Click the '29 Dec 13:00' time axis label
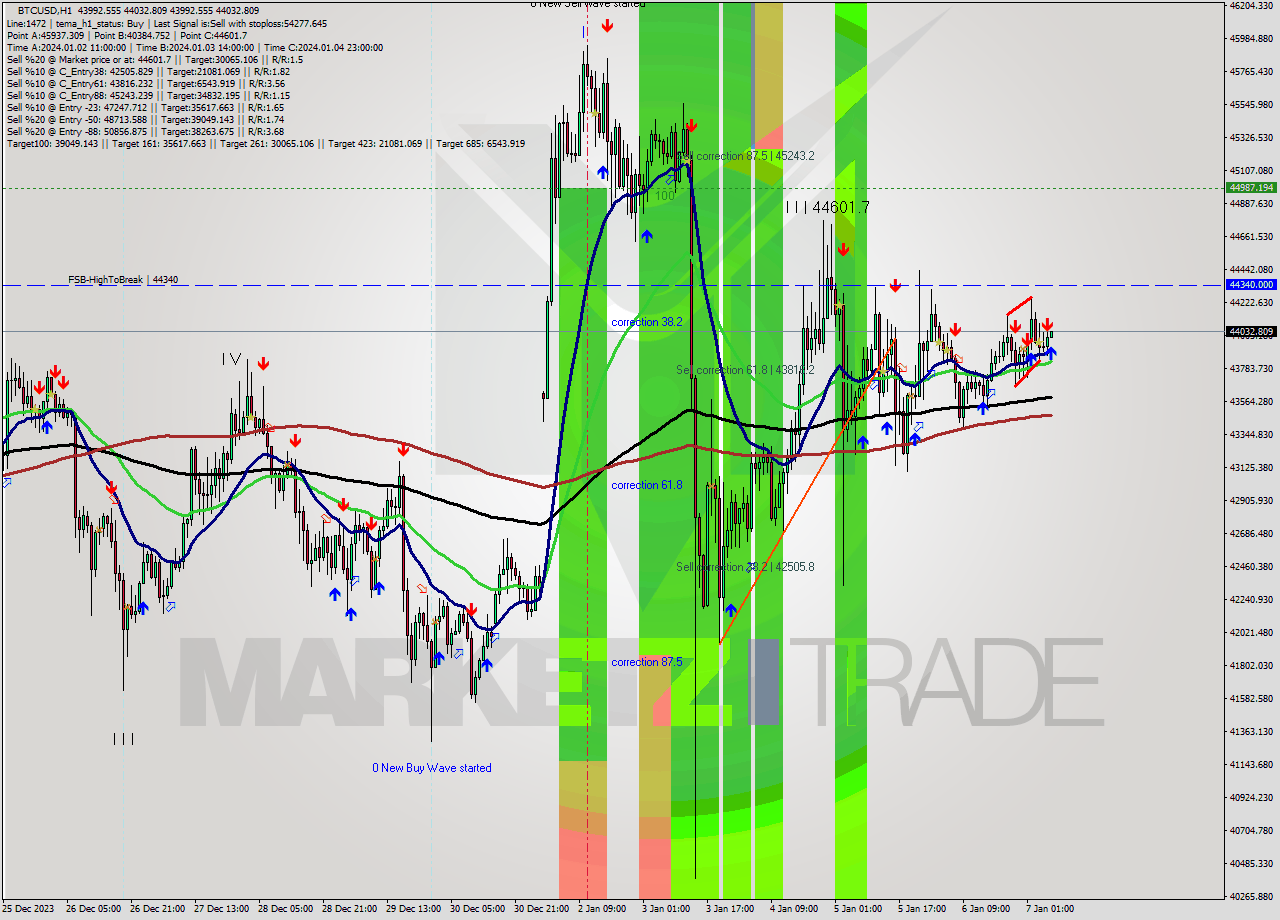 coord(414,909)
